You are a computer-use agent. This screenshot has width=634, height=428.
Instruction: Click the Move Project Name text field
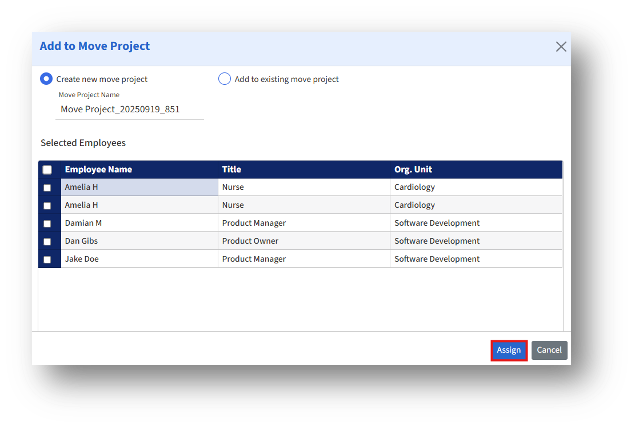tap(130, 109)
